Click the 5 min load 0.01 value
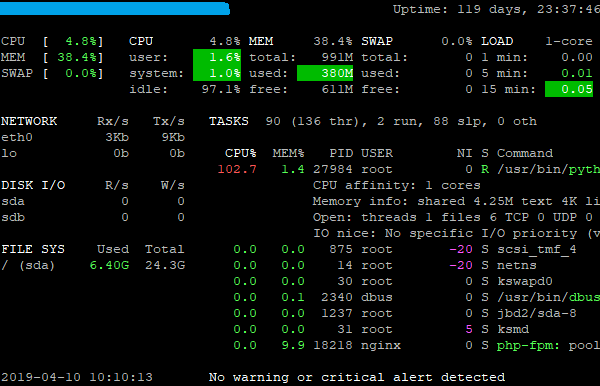Screen dimensions: 600x386 (577, 73)
